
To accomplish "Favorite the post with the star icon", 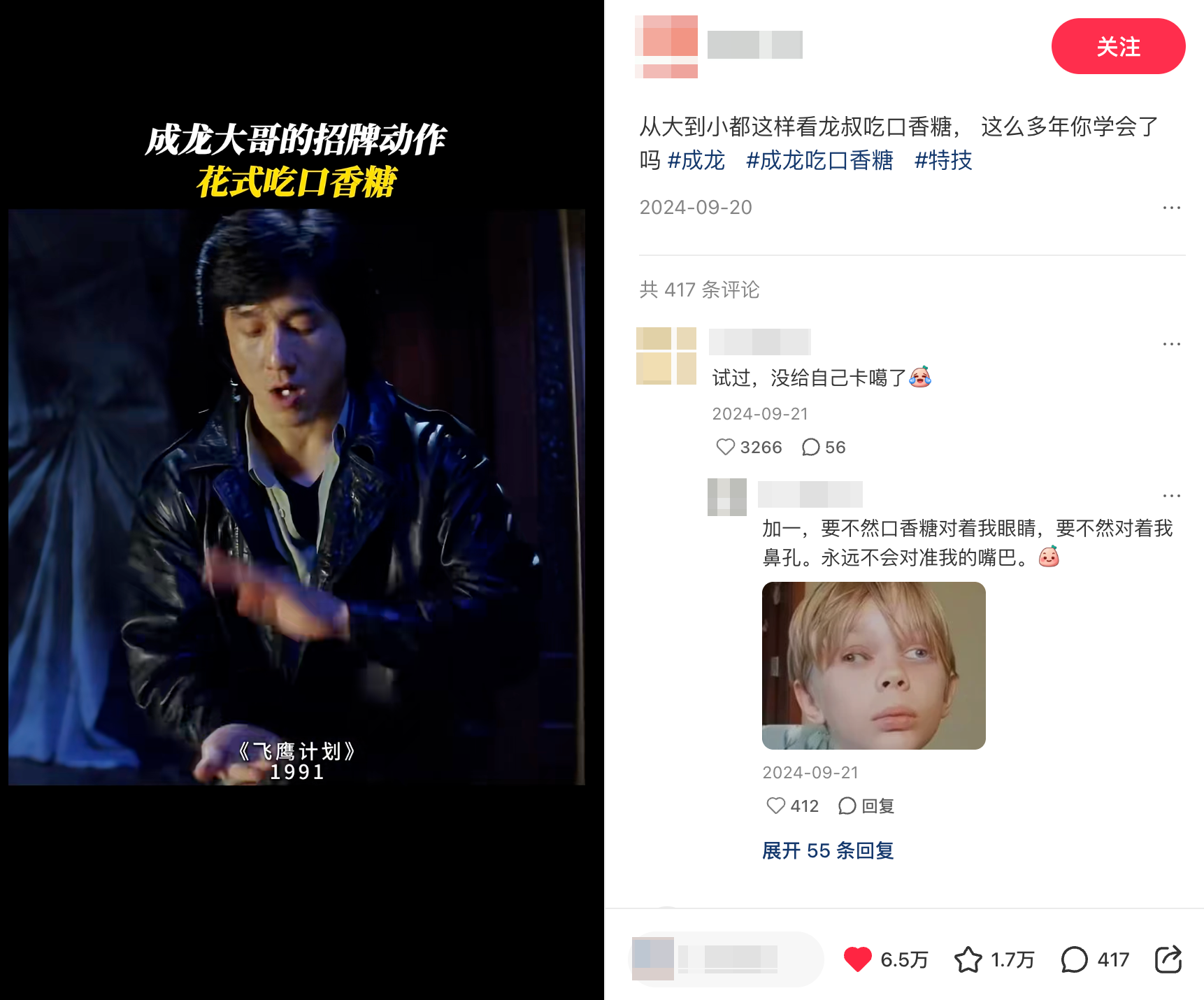I will (x=968, y=959).
